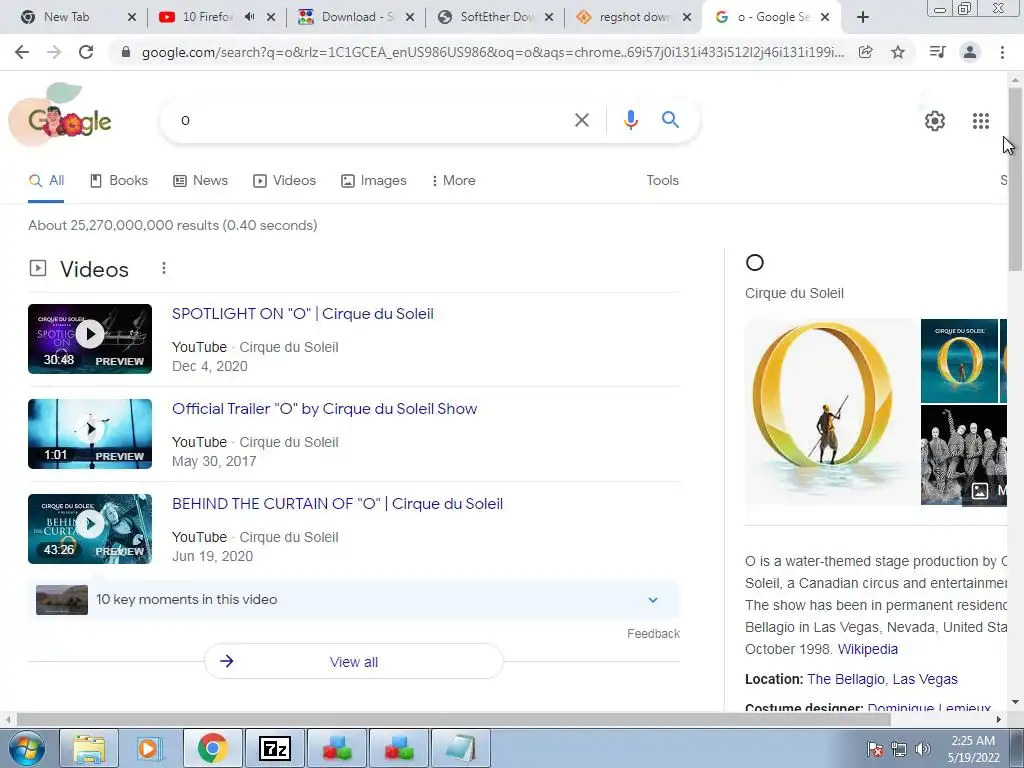
Task: Open The Bellagio, Las Vegas link
Action: click(882, 679)
